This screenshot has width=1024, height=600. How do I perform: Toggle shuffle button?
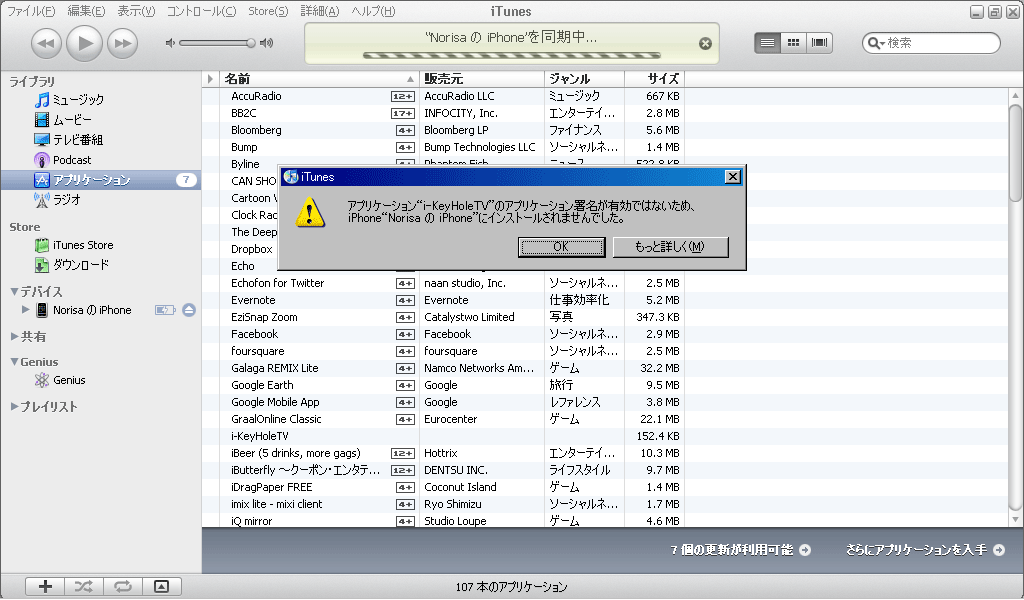[x=84, y=586]
